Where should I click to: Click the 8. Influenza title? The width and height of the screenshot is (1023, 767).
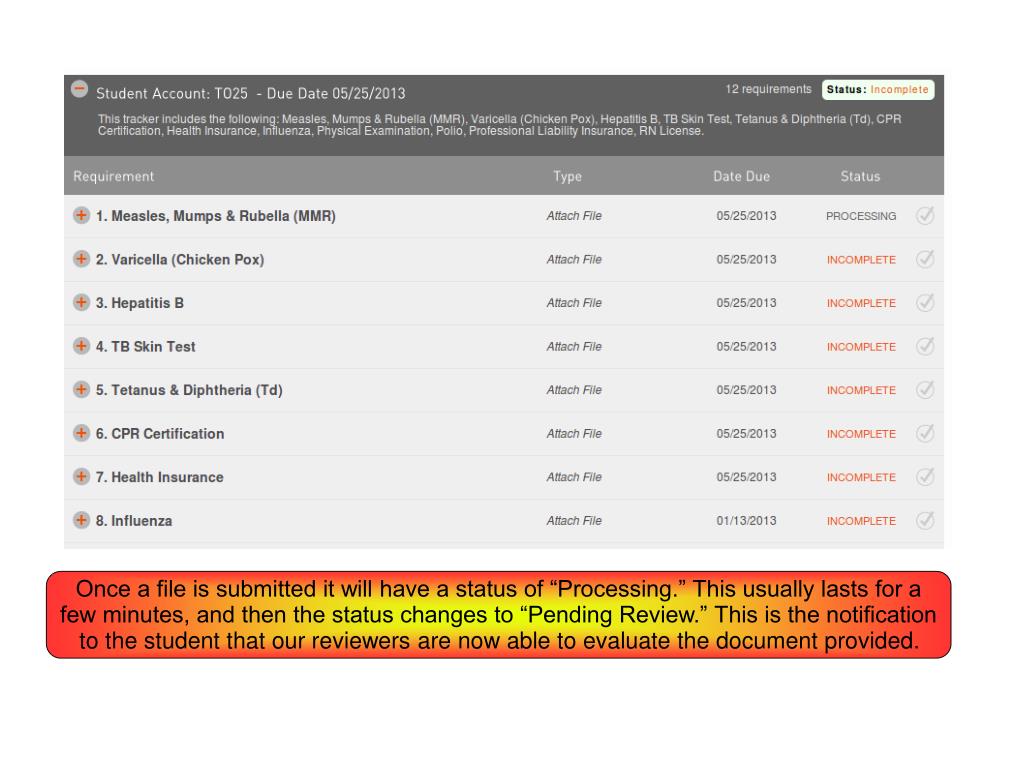point(134,521)
